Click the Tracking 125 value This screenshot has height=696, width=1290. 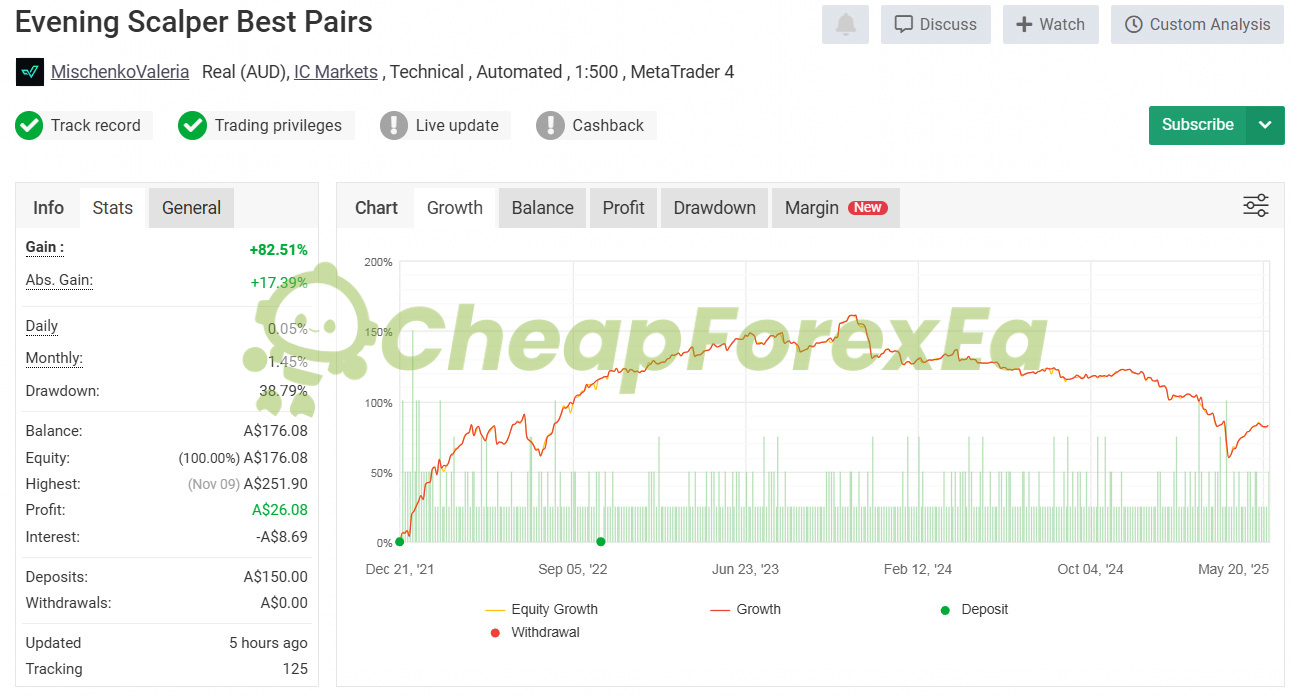point(294,669)
